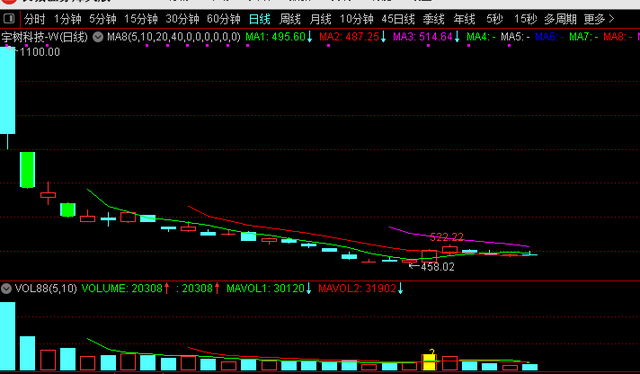
Task: Click the 宇树科技-W(日线) stock title
Action: point(44,37)
